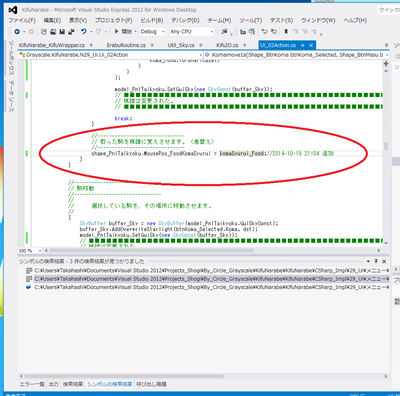Open the ビルド(B) menu
This screenshot has height=396, width=400.
[x=152, y=20]
